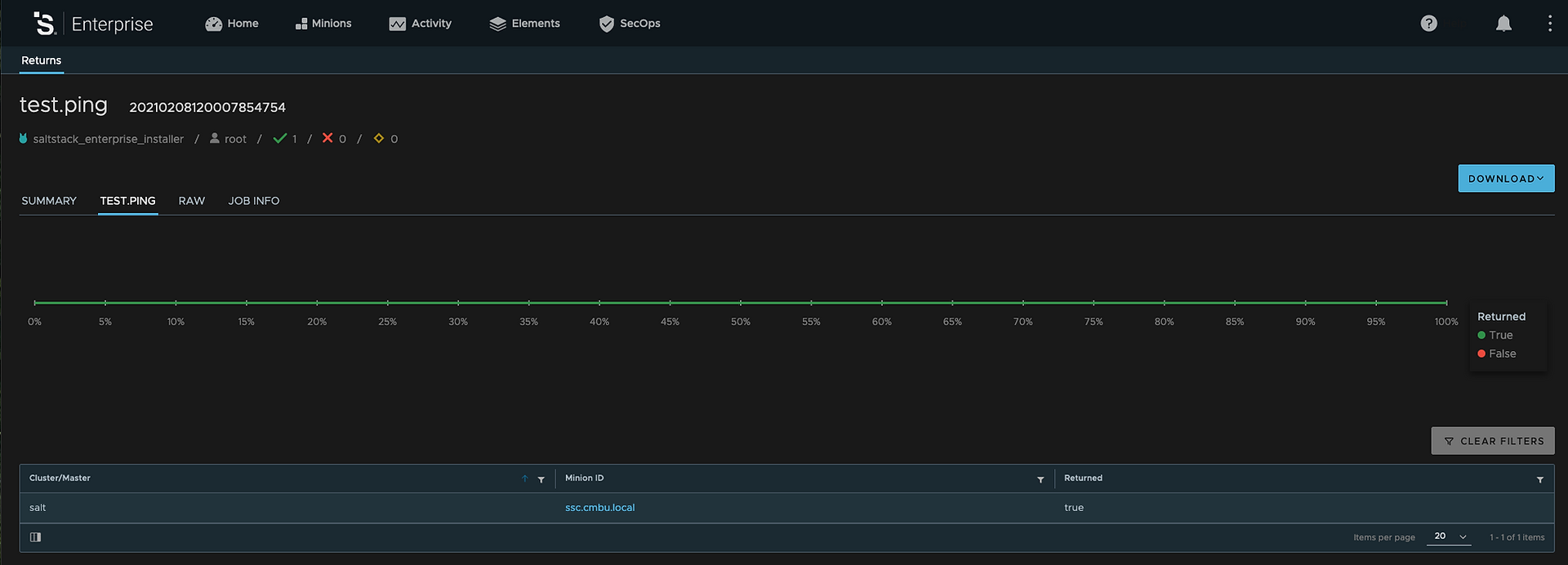Filter the Cluster/Master column

(541, 479)
